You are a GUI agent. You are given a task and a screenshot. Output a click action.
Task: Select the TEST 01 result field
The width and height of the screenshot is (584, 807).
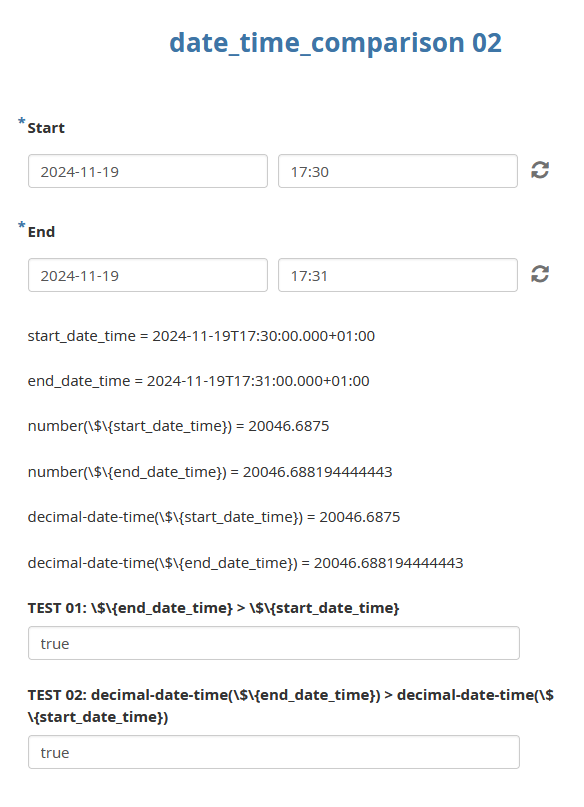pos(274,643)
